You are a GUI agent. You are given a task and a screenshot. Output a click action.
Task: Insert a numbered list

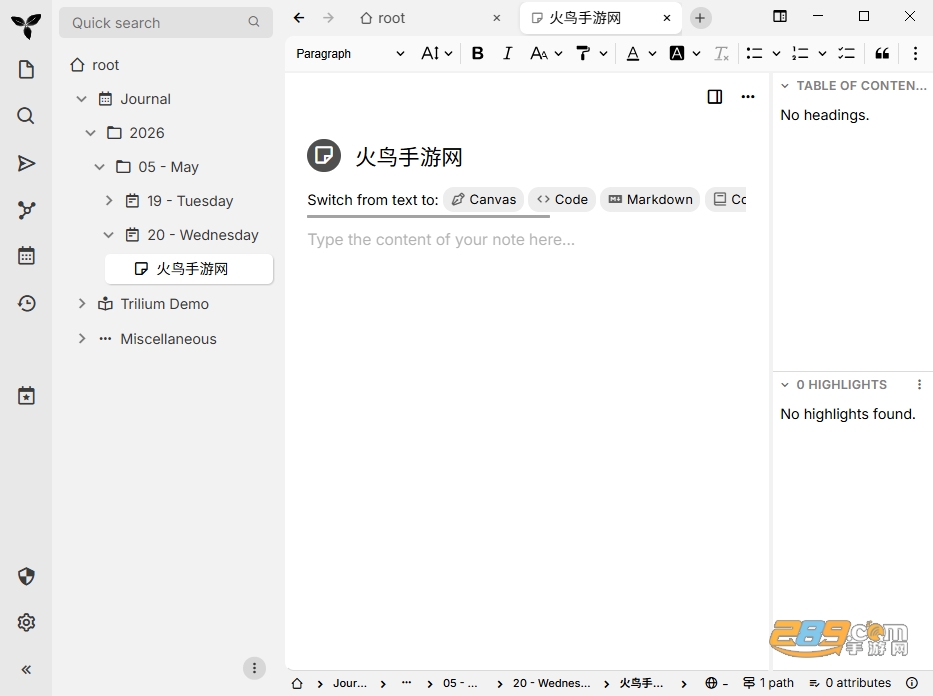click(x=800, y=54)
